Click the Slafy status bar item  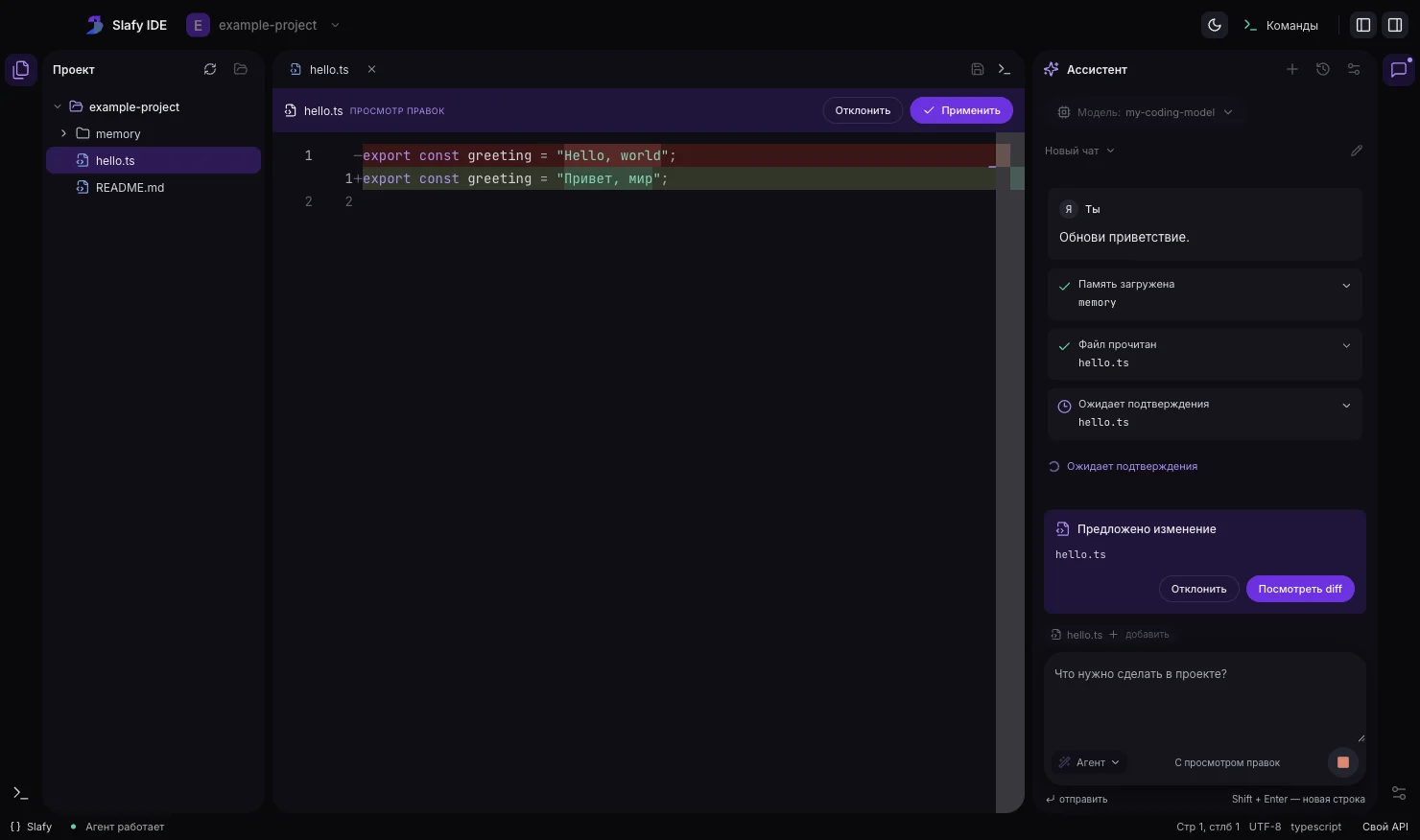coord(32,827)
